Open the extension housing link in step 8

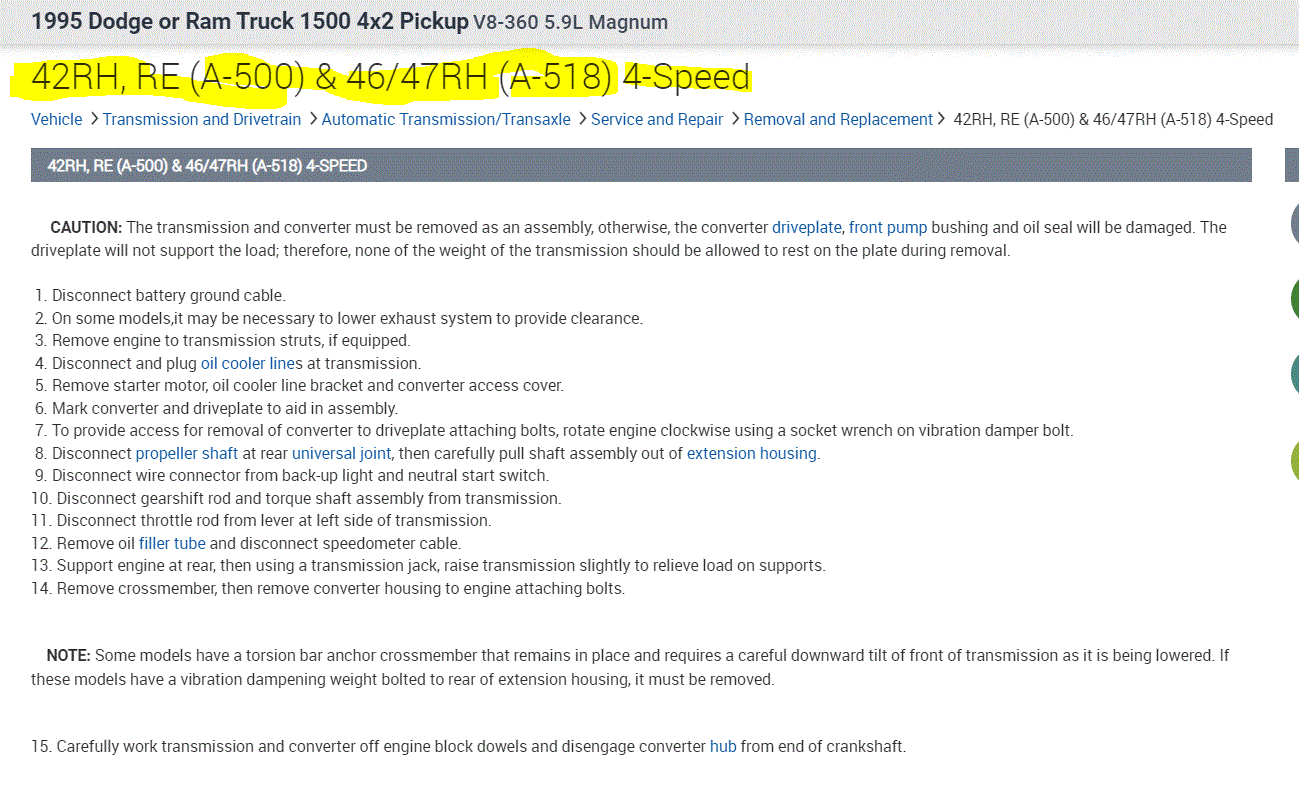752,453
